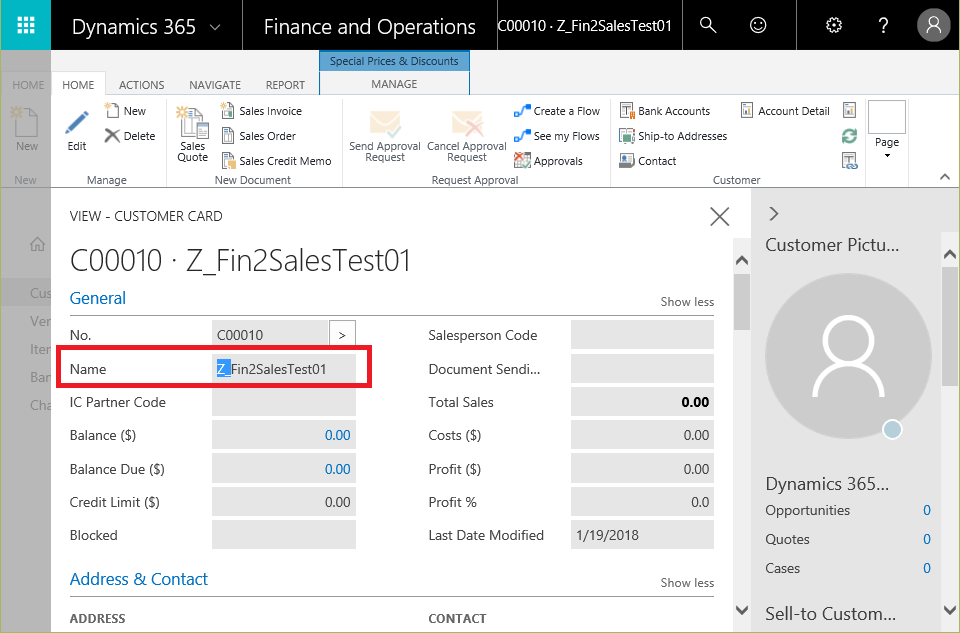The width and height of the screenshot is (960, 633).
Task: Click See my Flows
Action: pyautogui.click(x=557, y=136)
